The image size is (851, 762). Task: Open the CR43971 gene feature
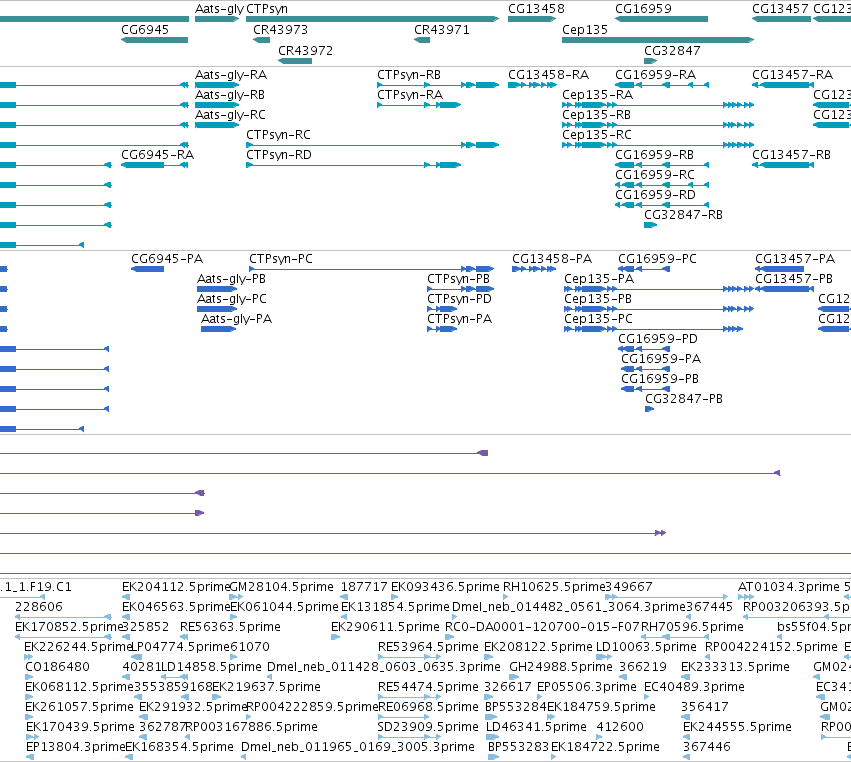(422, 40)
